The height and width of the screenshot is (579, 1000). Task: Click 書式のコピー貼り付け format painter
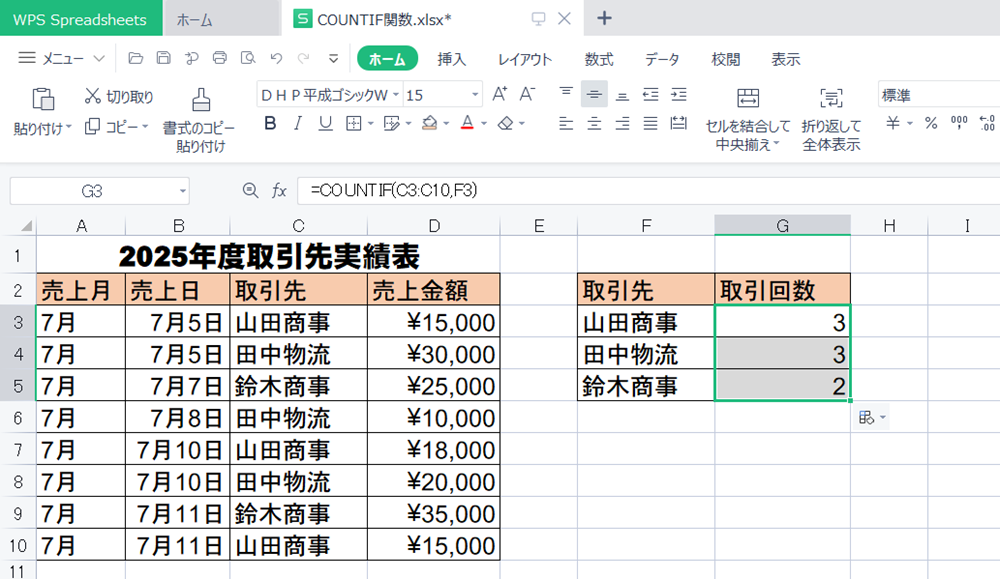pos(200,120)
